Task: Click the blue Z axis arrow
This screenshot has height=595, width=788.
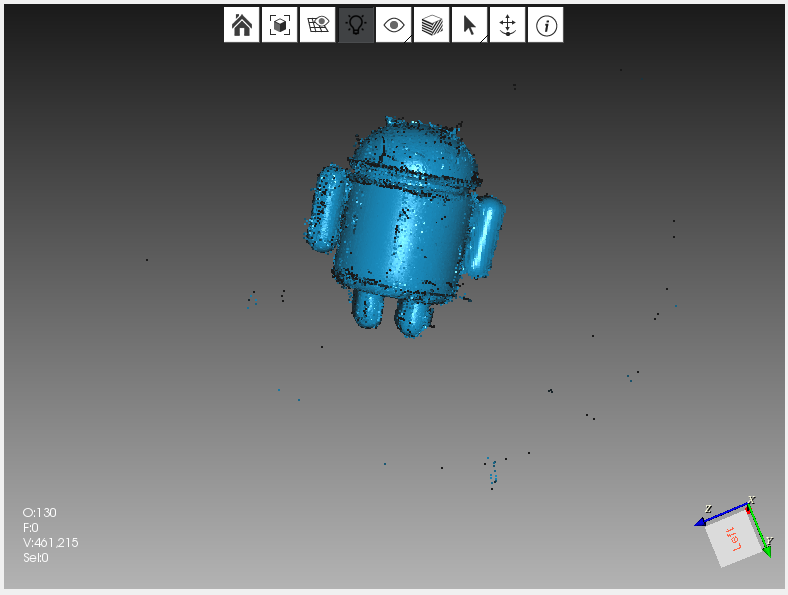Action: (x=721, y=515)
